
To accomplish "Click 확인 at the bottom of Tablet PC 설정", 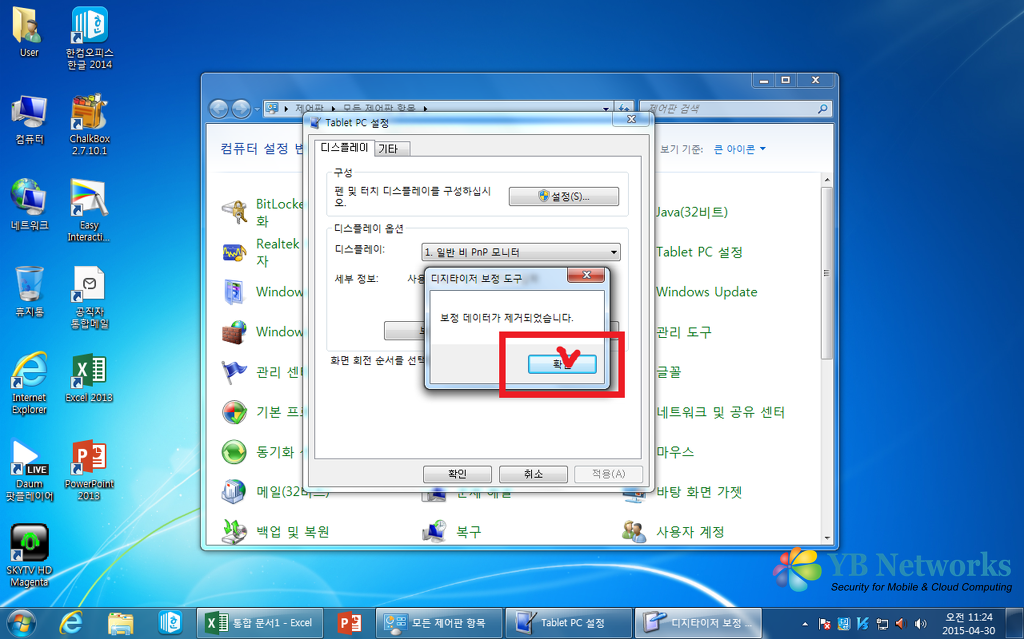I will point(457,474).
